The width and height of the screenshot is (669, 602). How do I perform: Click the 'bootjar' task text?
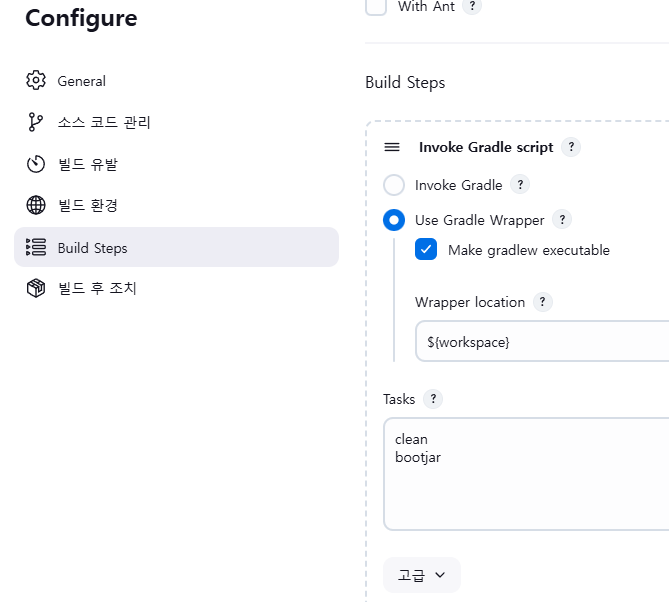click(x=418, y=457)
